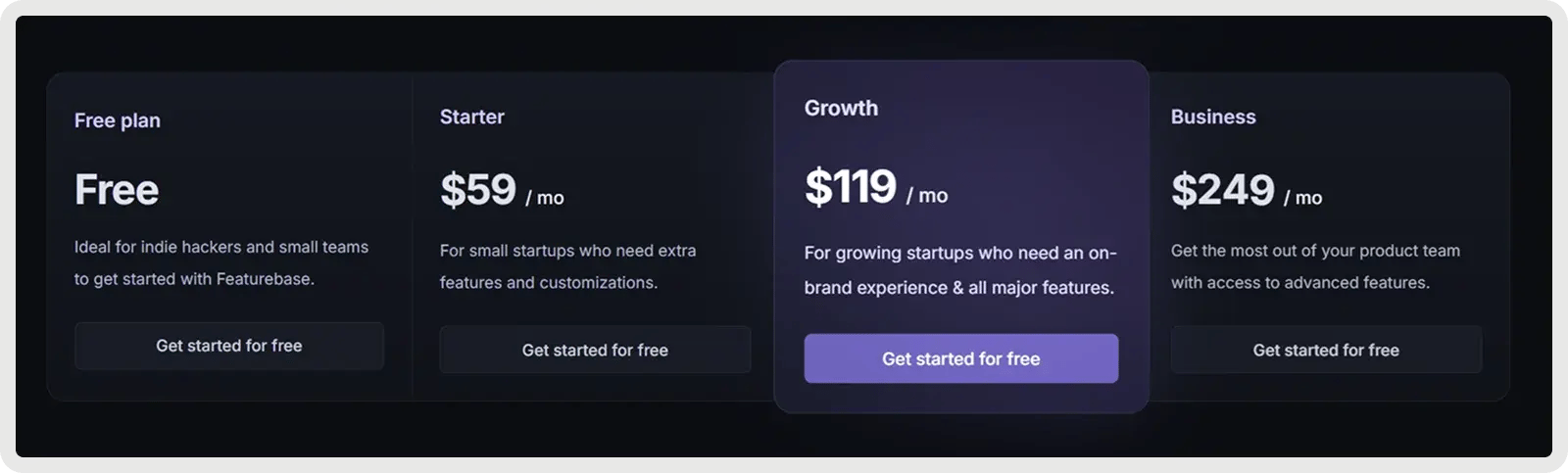Click the $249 price amount
This screenshot has height=473, width=1568.
pyautogui.click(x=1223, y=189)
